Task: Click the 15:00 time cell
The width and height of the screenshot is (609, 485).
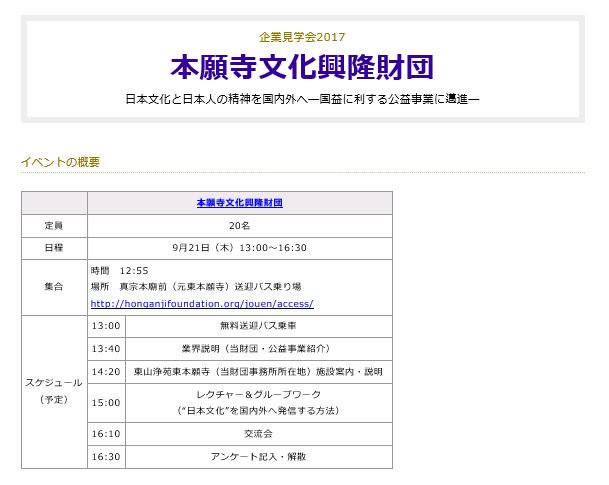Action: 106,403
